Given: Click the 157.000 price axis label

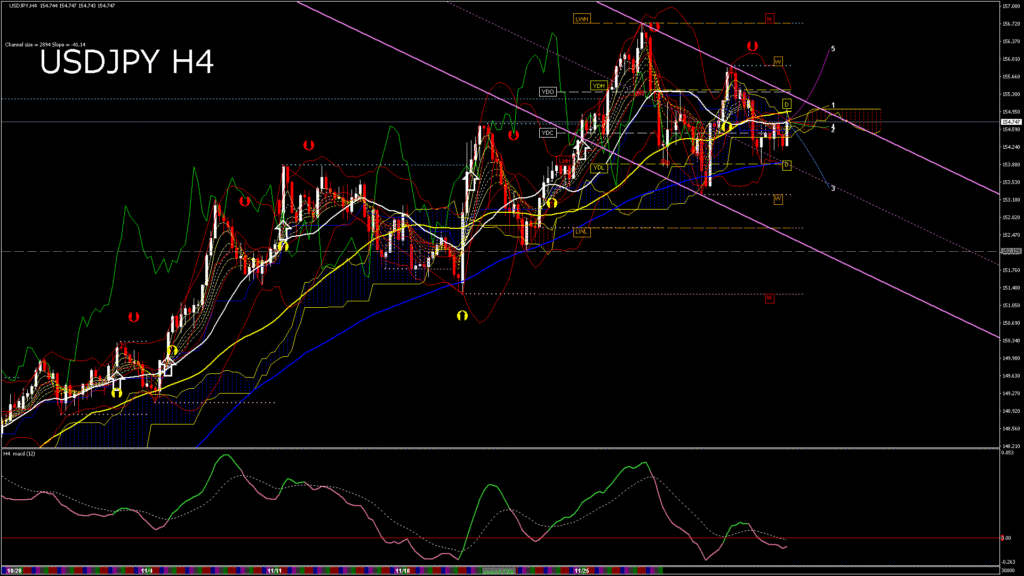Looking at the screenshot, I should (x=1011, y=6).
